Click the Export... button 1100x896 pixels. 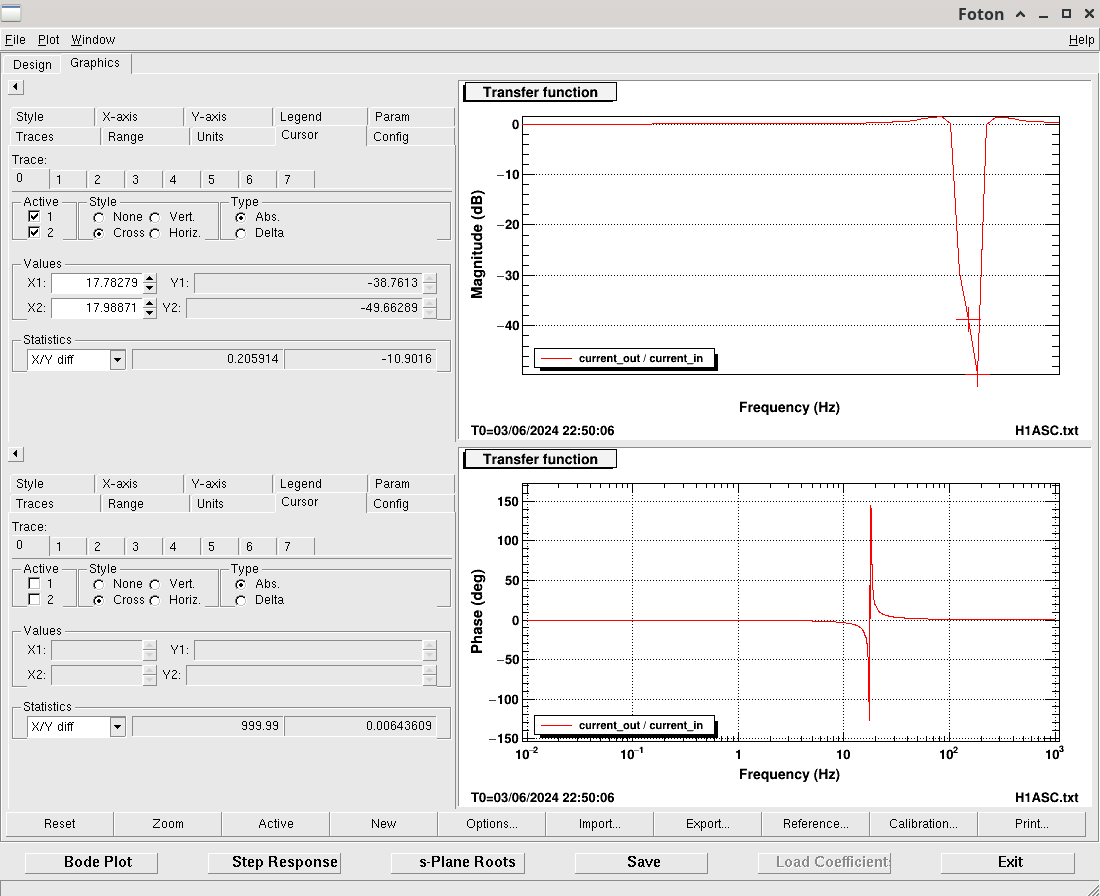pos(707,824)
